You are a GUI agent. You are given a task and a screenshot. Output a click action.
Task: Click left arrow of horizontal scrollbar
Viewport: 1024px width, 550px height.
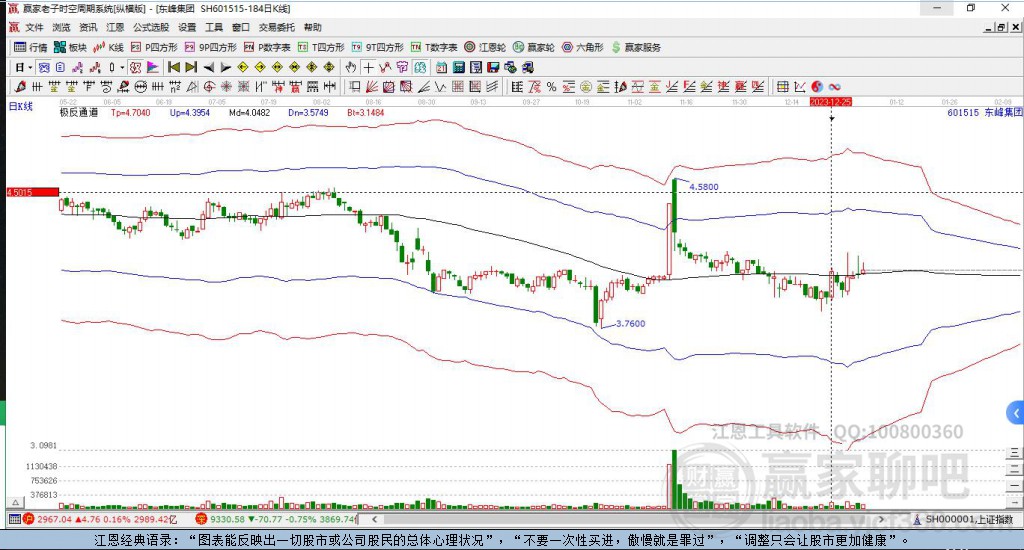[374, 519]
